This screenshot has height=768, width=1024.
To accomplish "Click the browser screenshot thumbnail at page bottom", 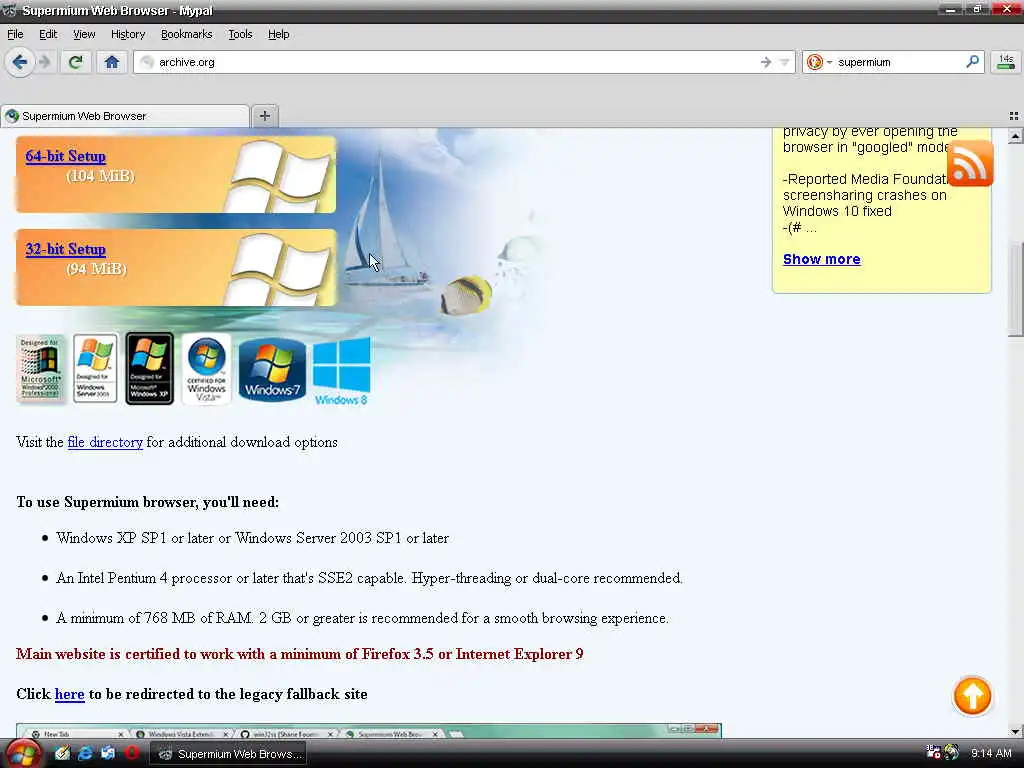I will click(369, 730).
